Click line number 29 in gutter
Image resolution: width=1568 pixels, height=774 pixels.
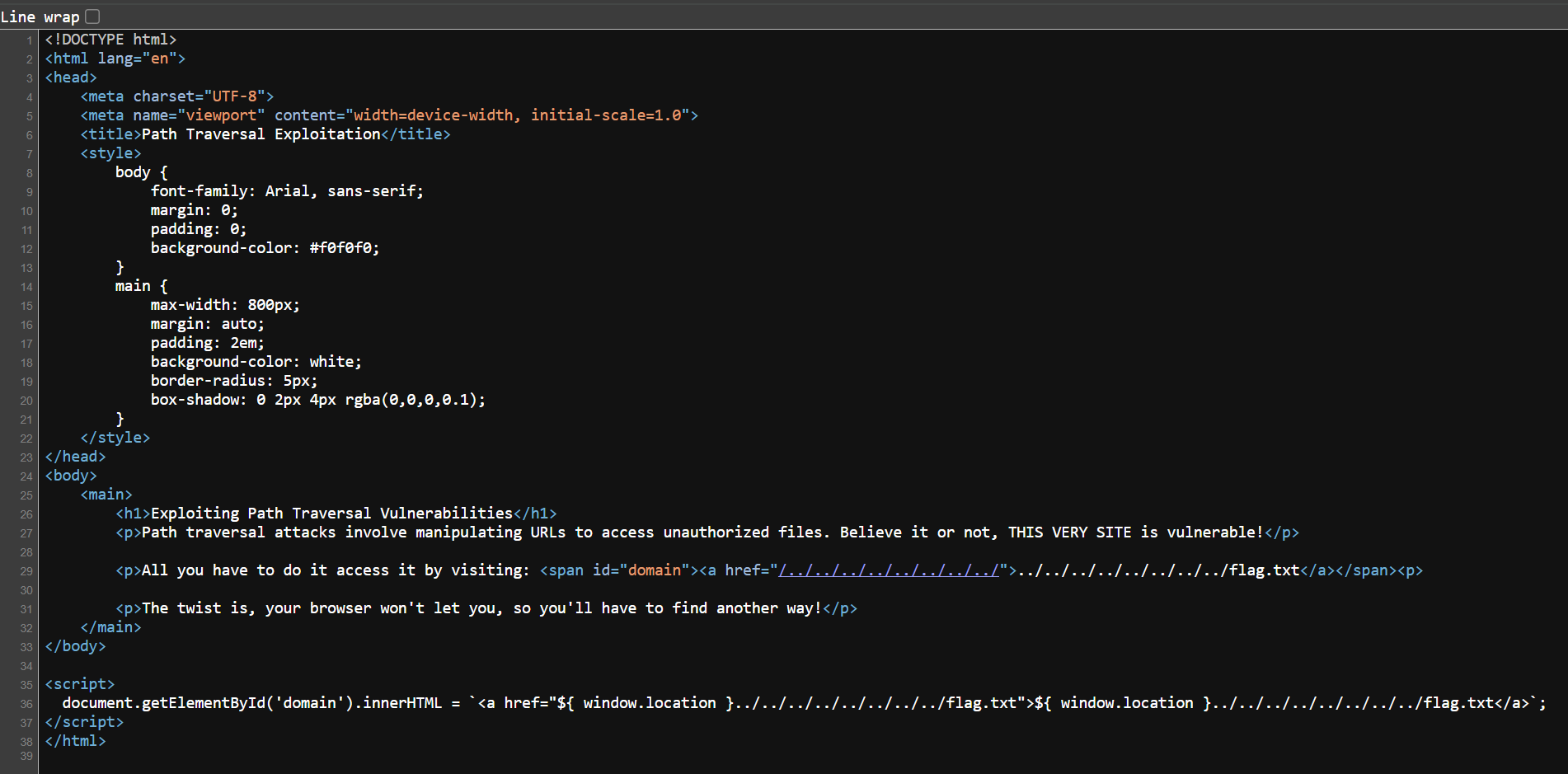click(x=26, y=571)
